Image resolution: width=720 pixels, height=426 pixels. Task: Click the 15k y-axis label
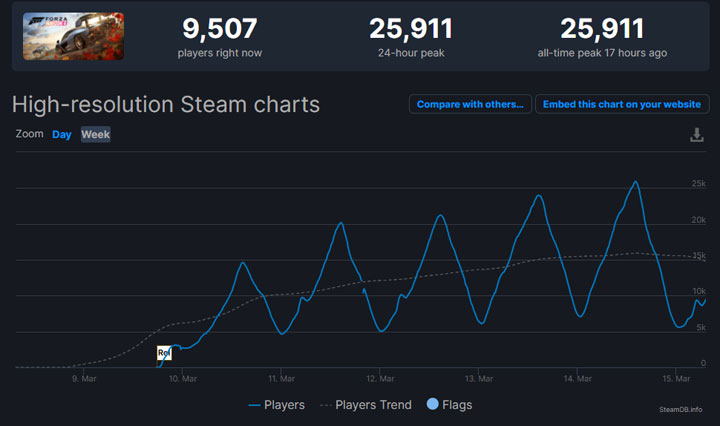click(x=699, y=256)
